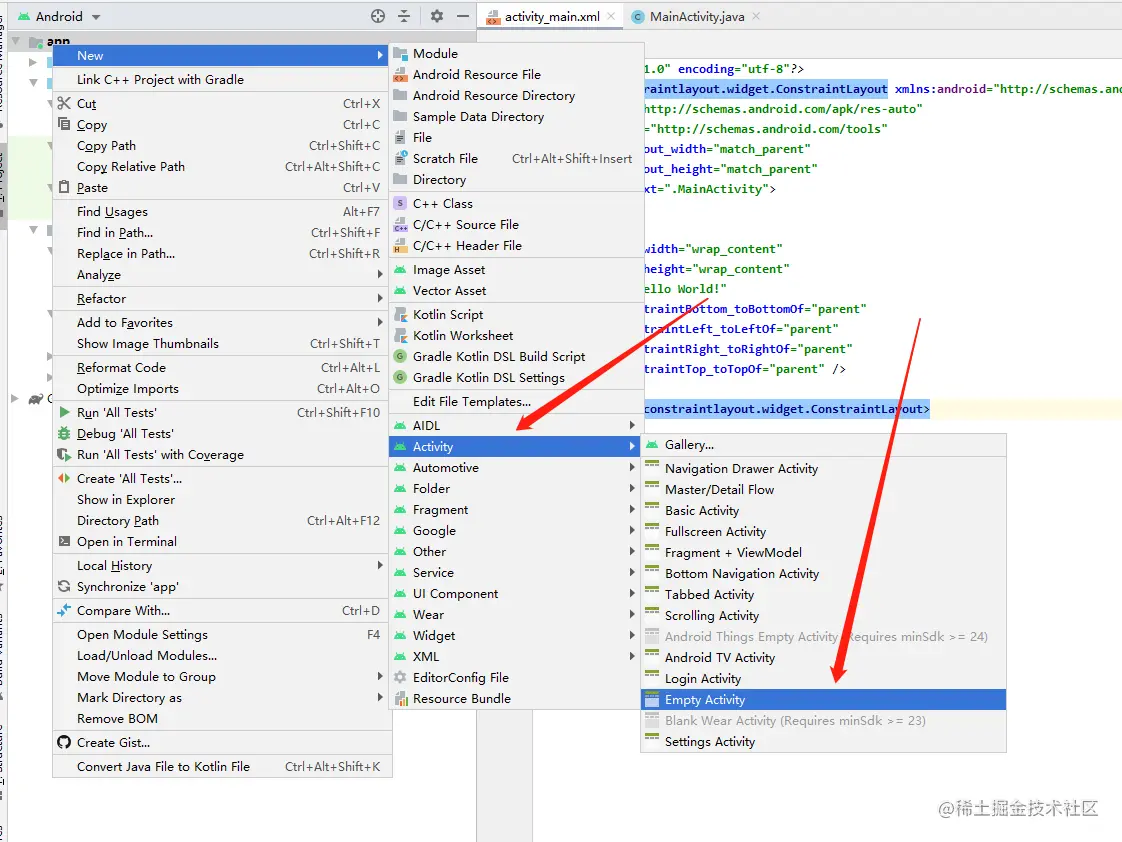Choose Convert Java File to Kotlin File
Image resolution: width=1122 pixels, height=842 pixels.
[x=222, y=766]
